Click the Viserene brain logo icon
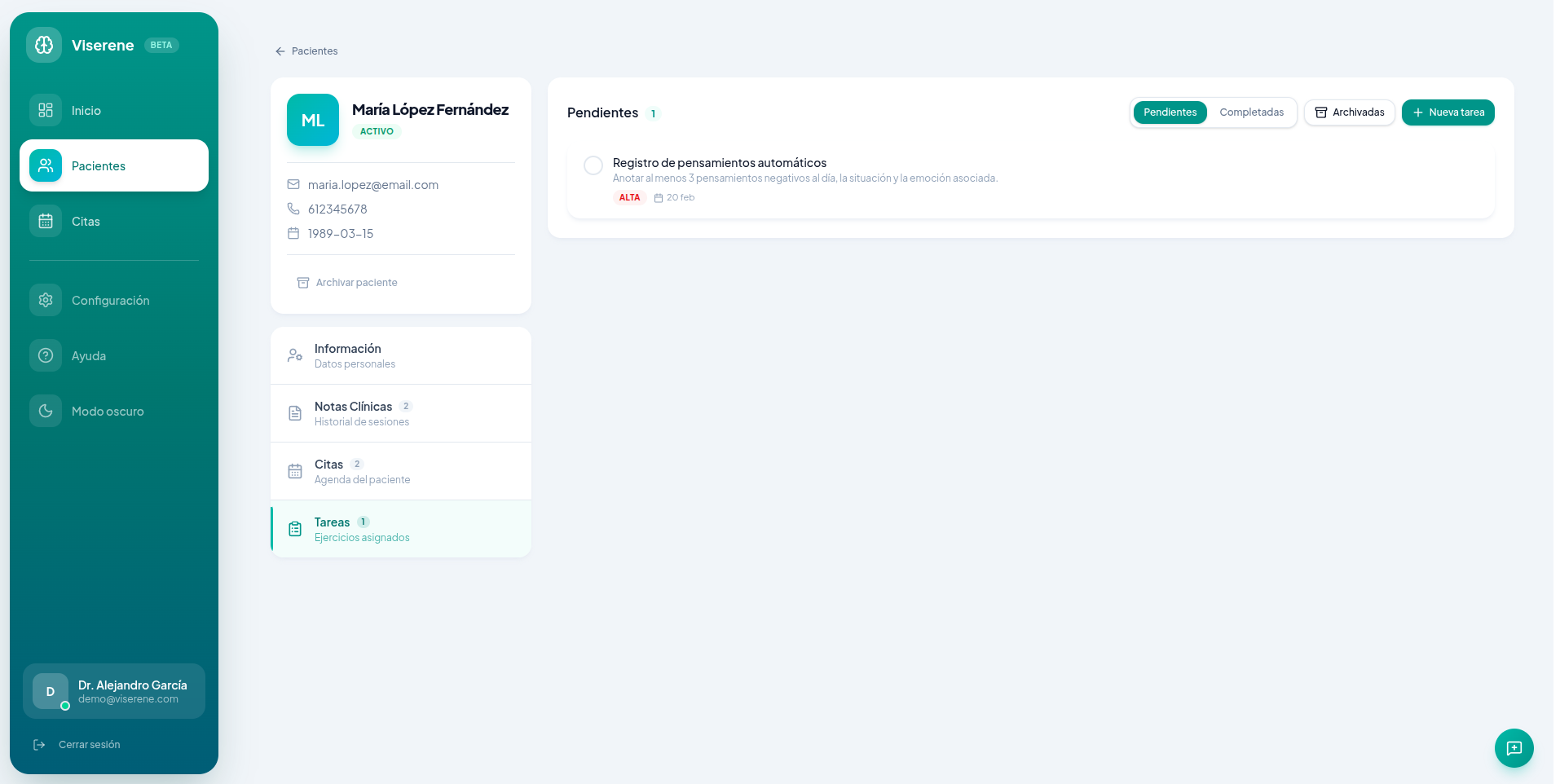The height and width of the screenshot is (784, 1560). [44, 45]
